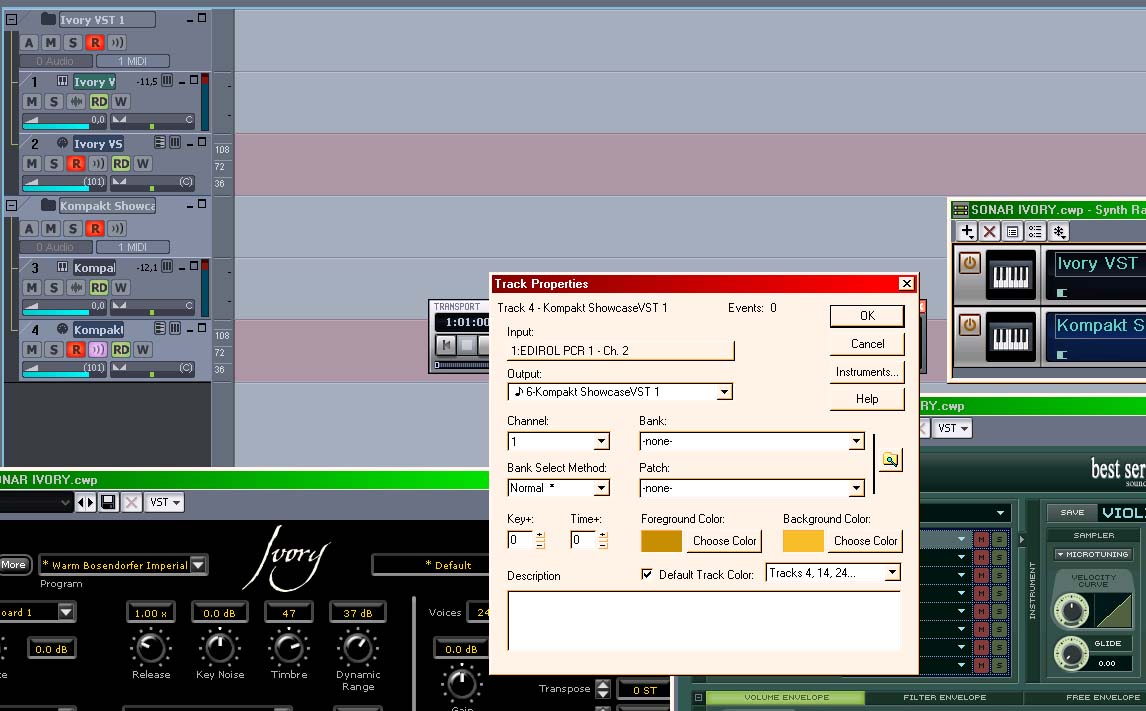Open VST dropdown in Ivory window toolbar
This screenshot has height=711, width=1146.
(x=164, y=502)
